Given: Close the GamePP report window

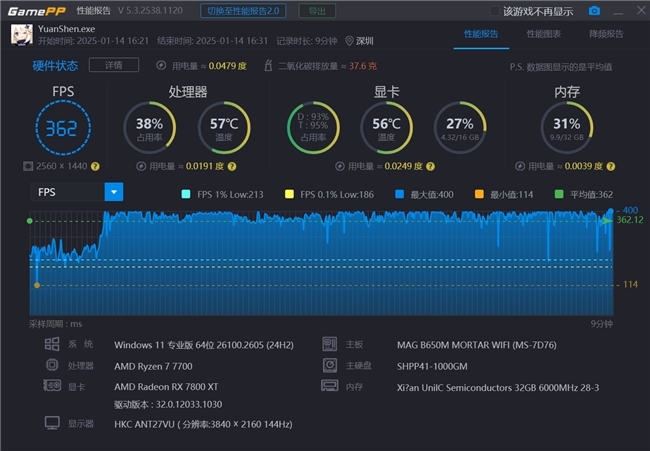Looking at the screenshot, I should click(641, 10).
